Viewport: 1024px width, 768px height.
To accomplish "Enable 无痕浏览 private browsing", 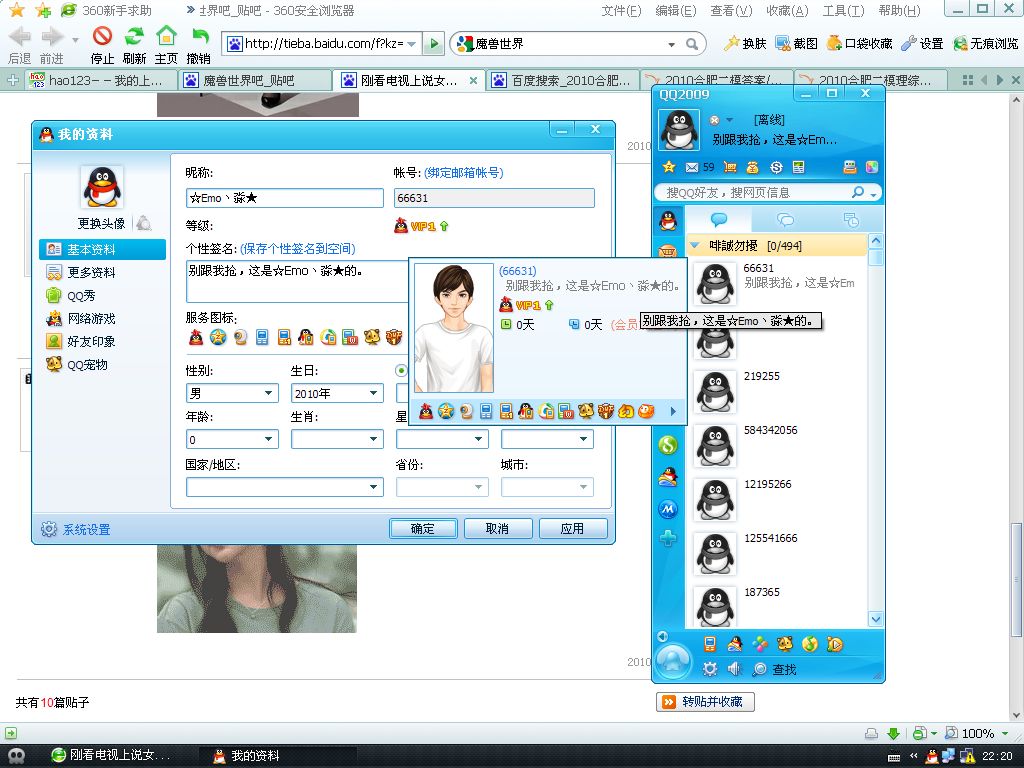I will pos(985,44).
